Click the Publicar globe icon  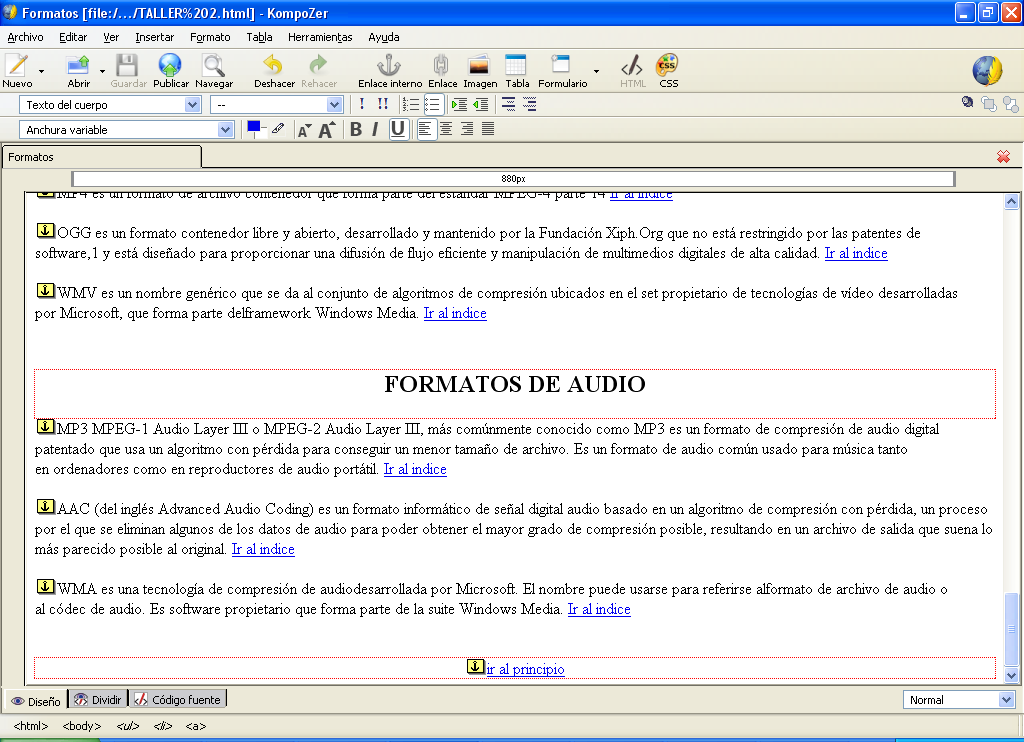(x=170, y=65)
